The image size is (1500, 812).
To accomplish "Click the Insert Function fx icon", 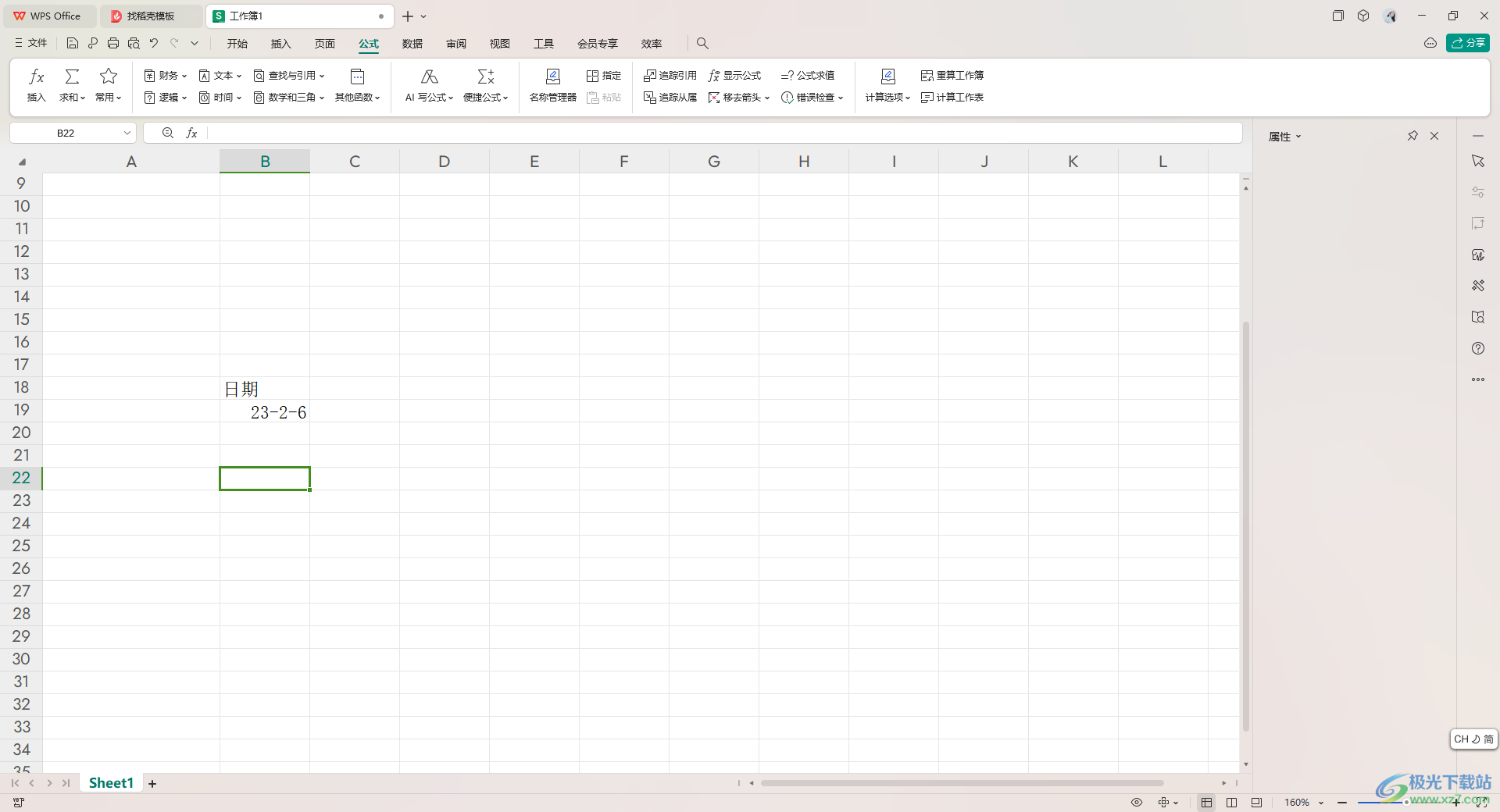I will pyautogui.click(x=37, y=77).
